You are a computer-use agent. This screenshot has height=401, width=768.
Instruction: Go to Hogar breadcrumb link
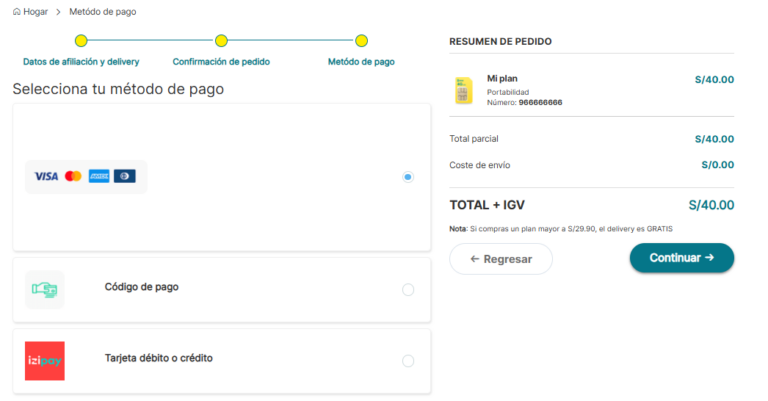(35, 12)
